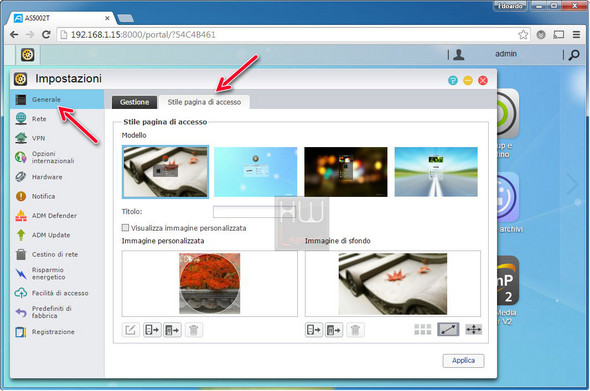Click the Applica button

[x=463, y=361]
